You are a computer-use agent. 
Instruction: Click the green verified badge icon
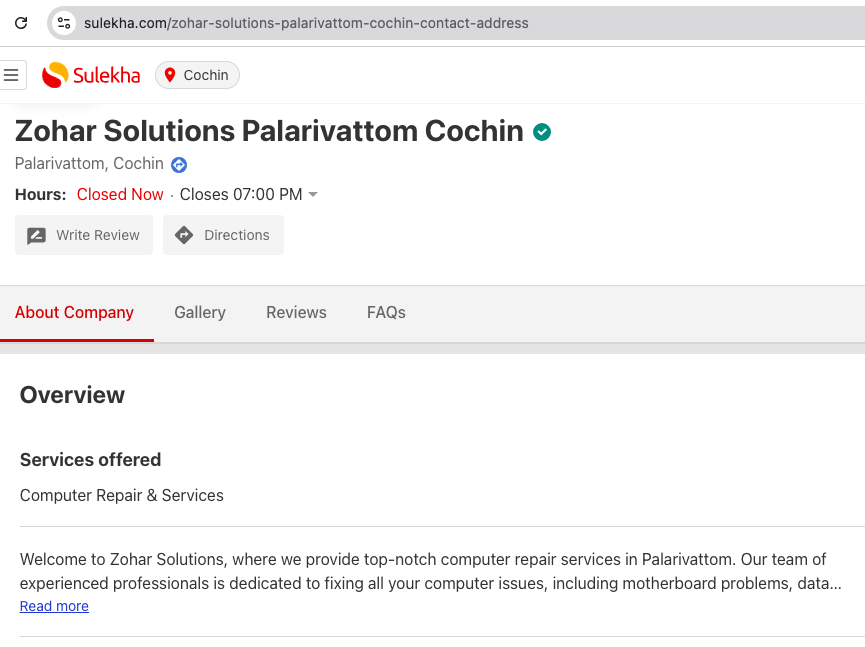[x=542, y=132]
